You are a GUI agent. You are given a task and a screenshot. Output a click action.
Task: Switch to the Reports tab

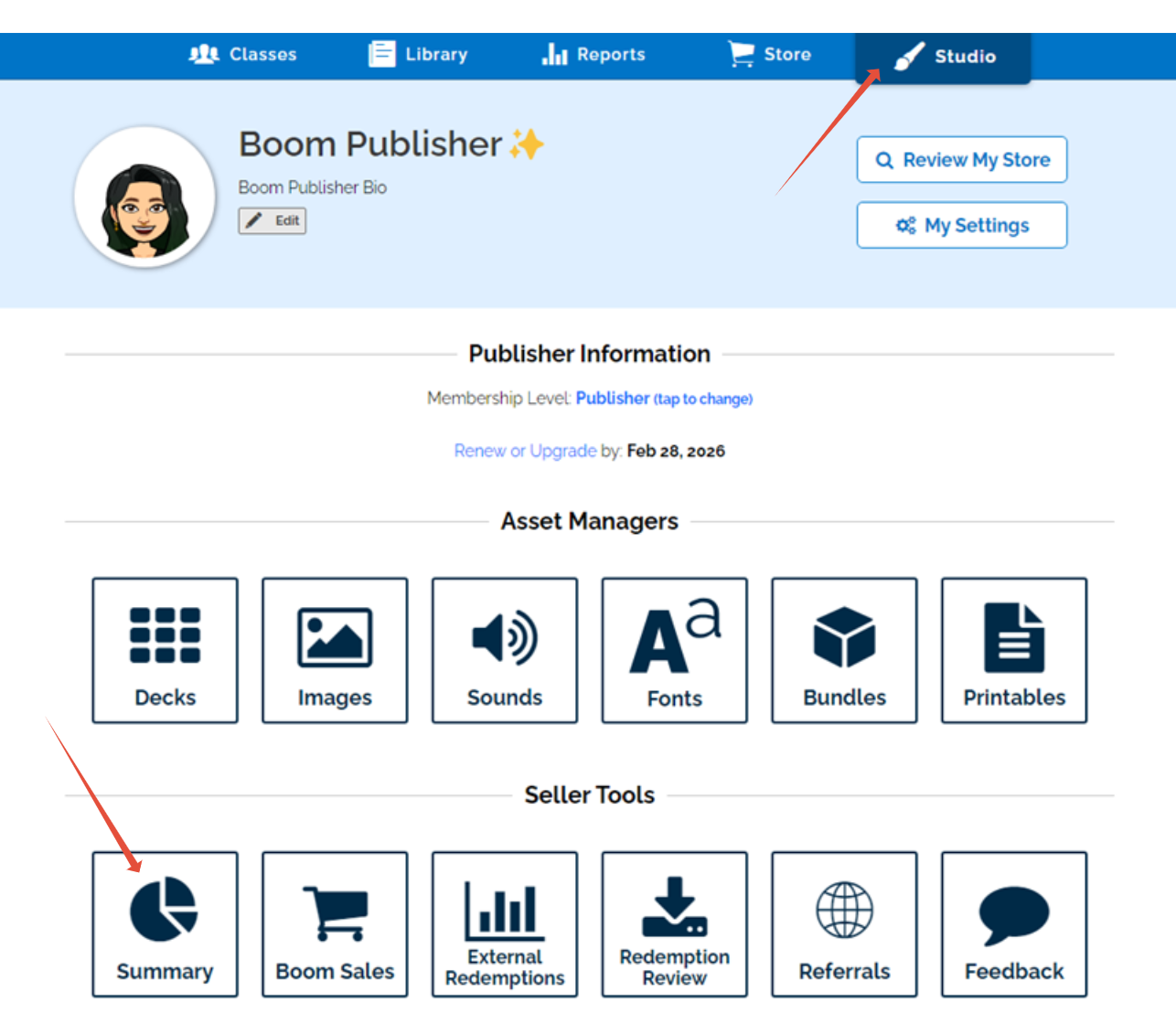593,55
